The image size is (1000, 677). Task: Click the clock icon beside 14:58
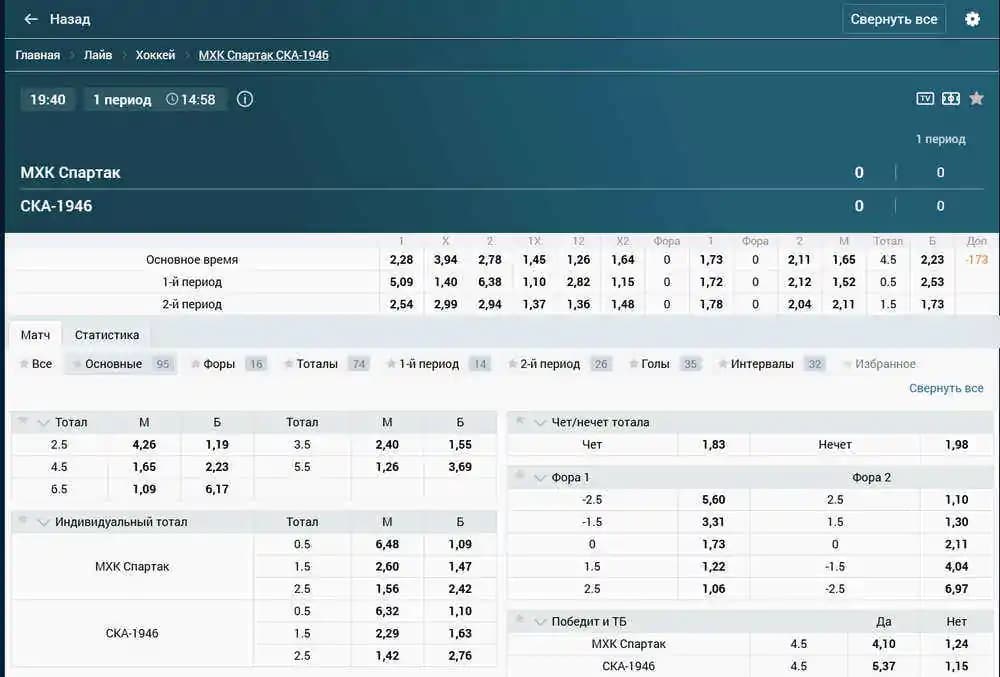pyautogui.click(x=172, y=99)
